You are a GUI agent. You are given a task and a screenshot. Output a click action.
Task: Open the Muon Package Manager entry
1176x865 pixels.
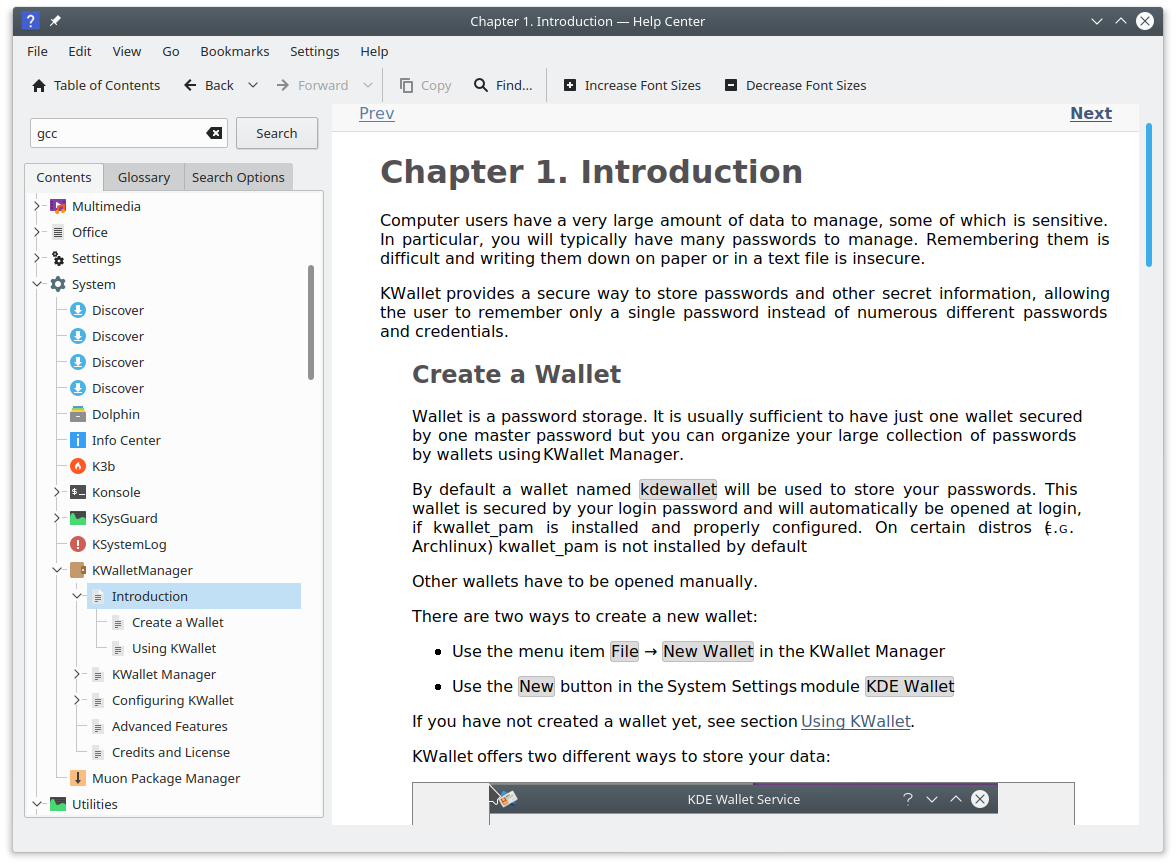pos(165,778)
